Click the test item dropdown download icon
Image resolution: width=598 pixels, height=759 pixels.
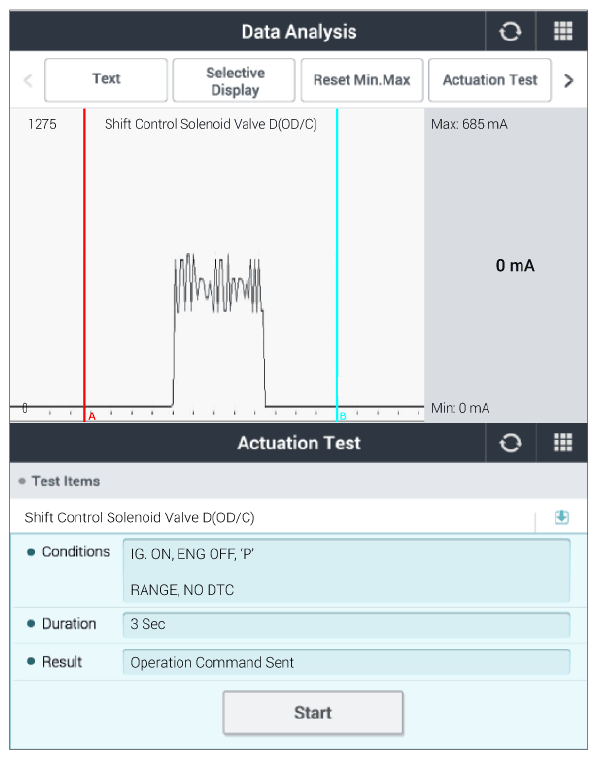[x=561, y=517]
